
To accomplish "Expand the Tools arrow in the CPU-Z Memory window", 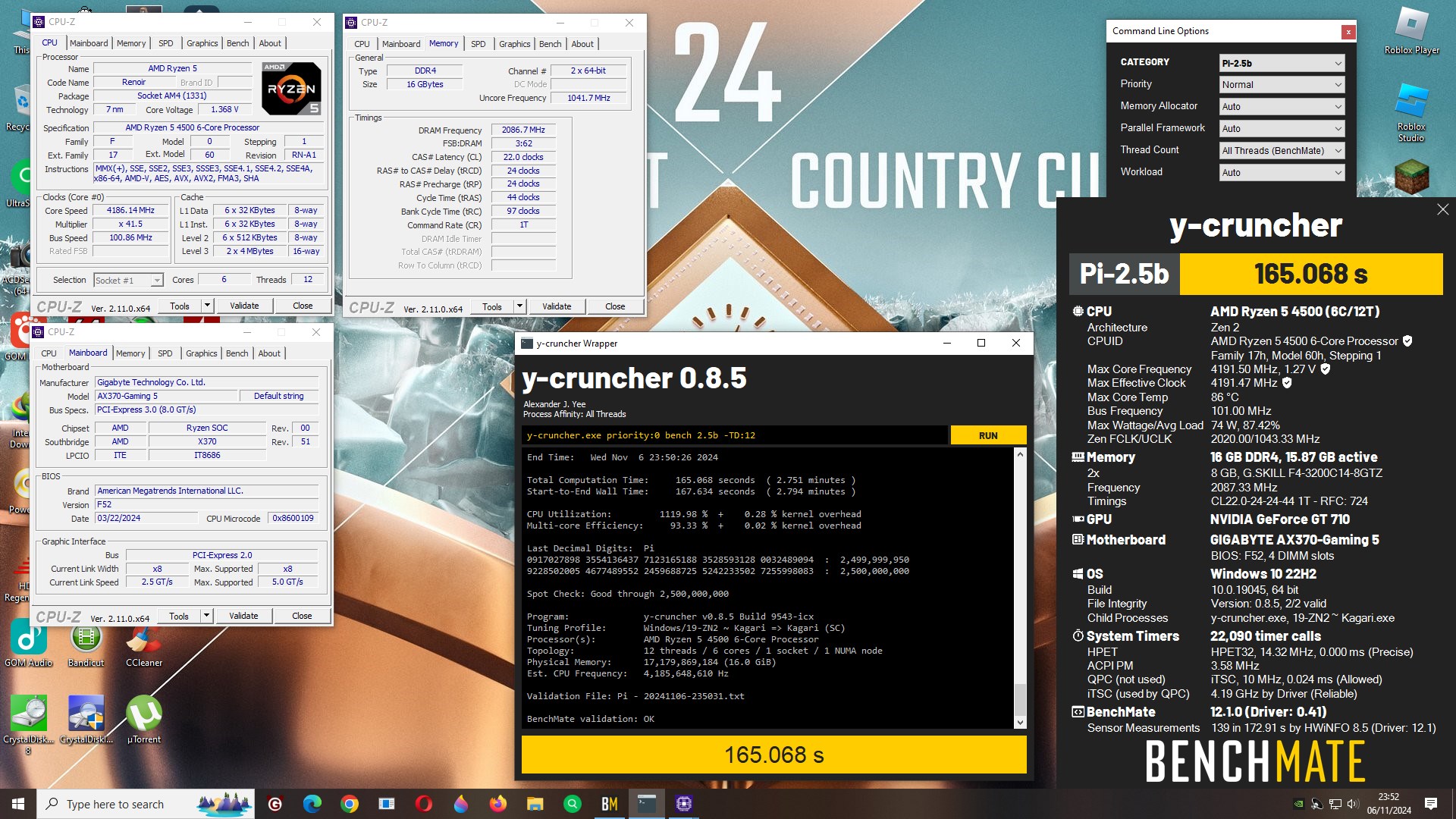I will click(x=519, y=306).
